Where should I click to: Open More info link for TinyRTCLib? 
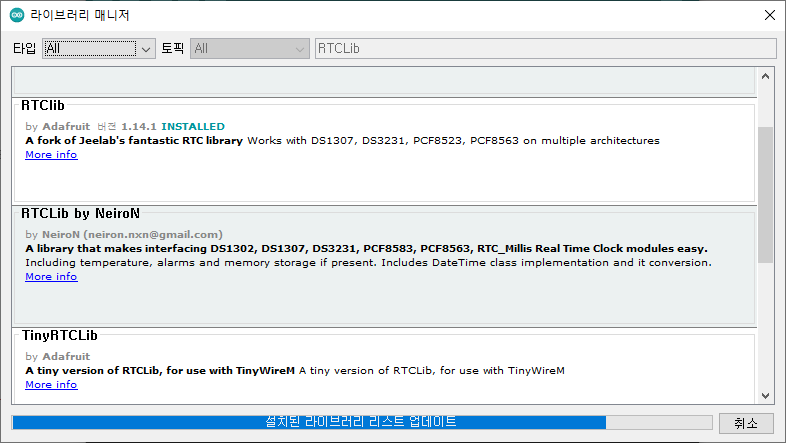51,385
